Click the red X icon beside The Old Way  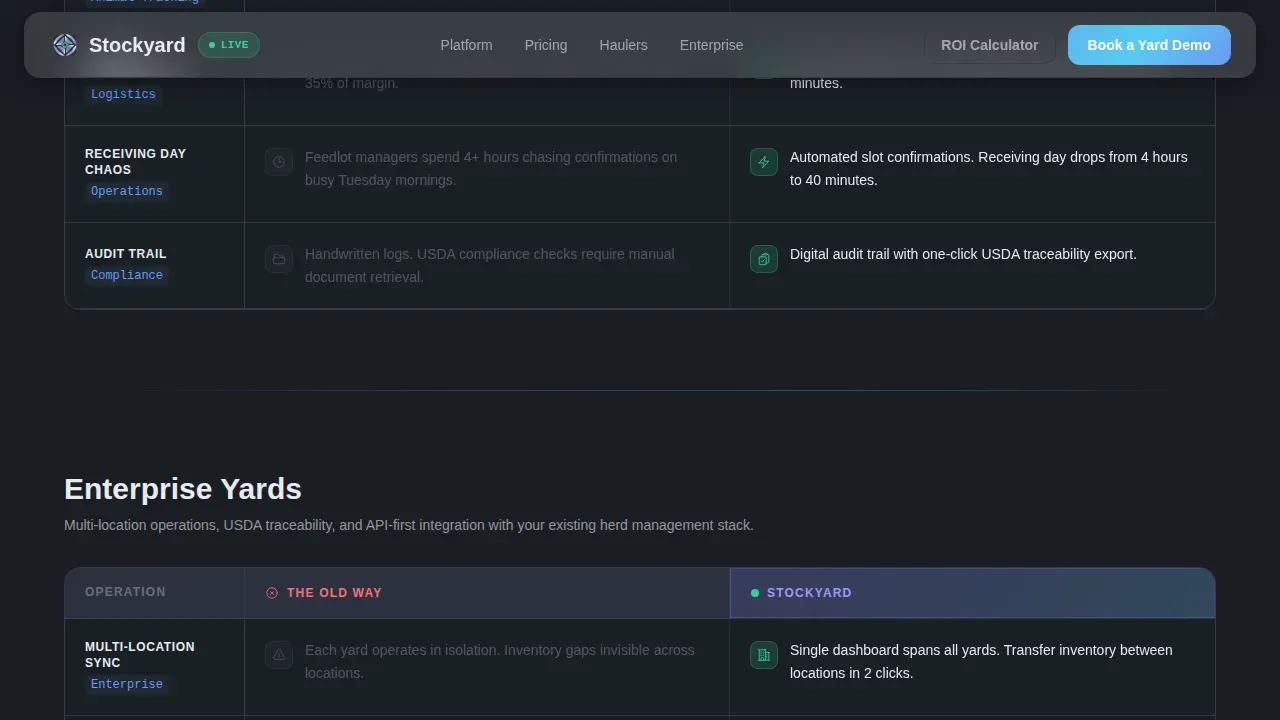[272, 593]
